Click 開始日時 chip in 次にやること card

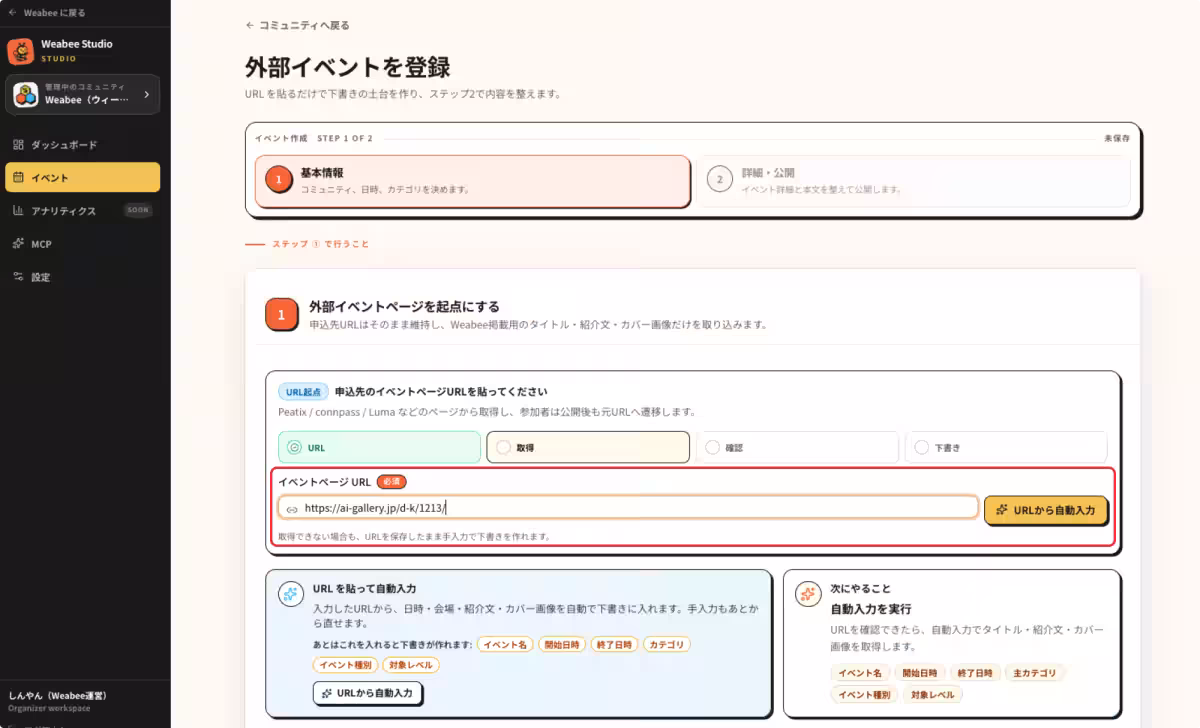click(918, 674)
